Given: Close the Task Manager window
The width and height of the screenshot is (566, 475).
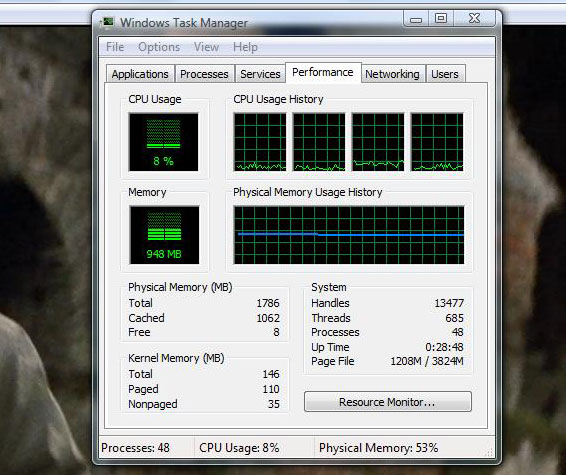Looking at the screenshot, I should point(474,19).
